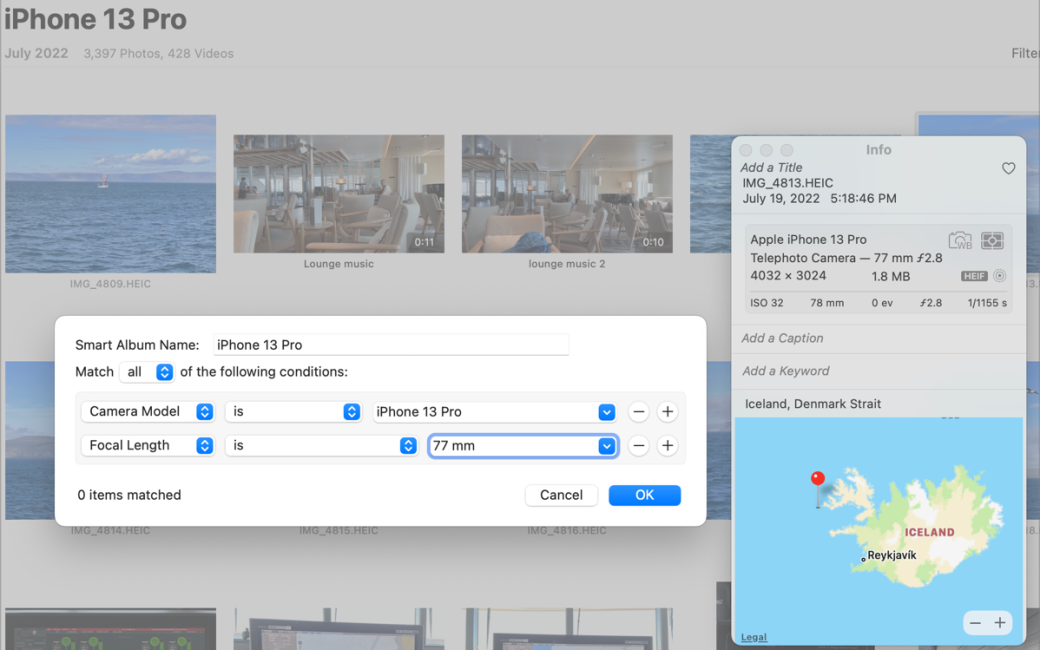Click the white balance camera icon

[960, 241]
